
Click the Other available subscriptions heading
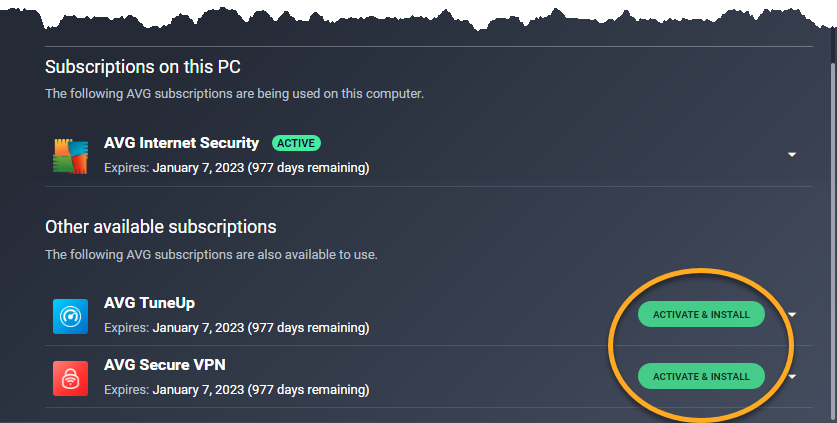tap(161, 227)
